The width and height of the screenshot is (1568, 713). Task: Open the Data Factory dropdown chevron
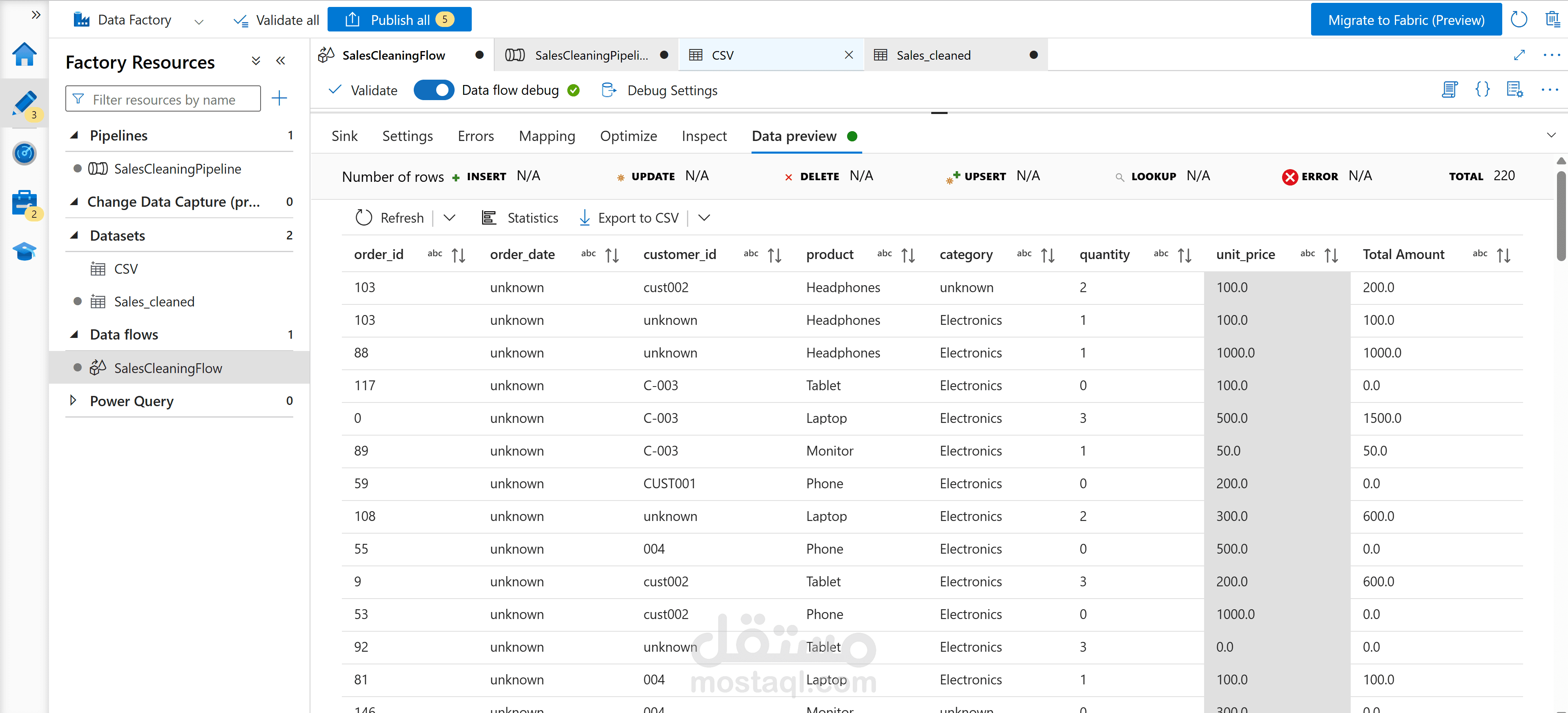(x=199, y=21)
